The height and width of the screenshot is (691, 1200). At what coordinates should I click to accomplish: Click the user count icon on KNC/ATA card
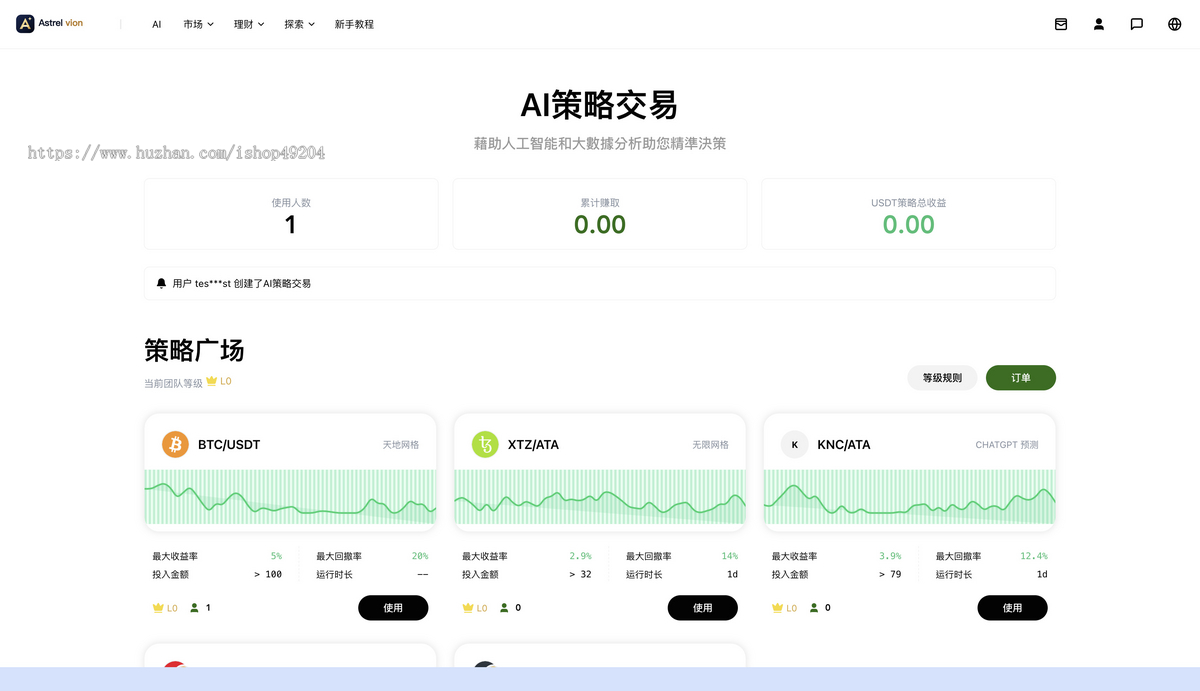click(x=814, y=607)
